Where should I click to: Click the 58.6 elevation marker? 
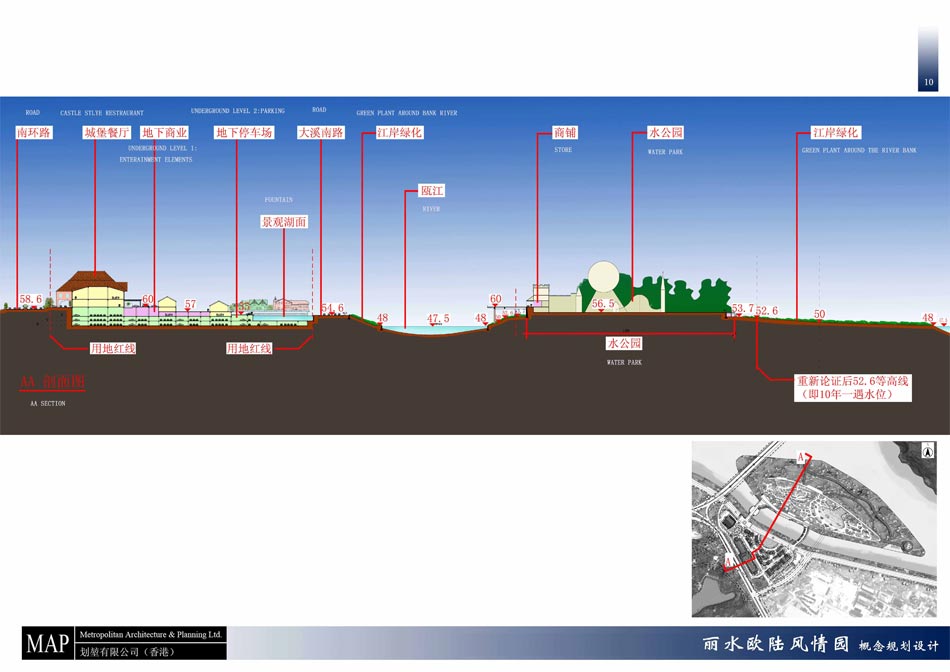coord(31,299)
